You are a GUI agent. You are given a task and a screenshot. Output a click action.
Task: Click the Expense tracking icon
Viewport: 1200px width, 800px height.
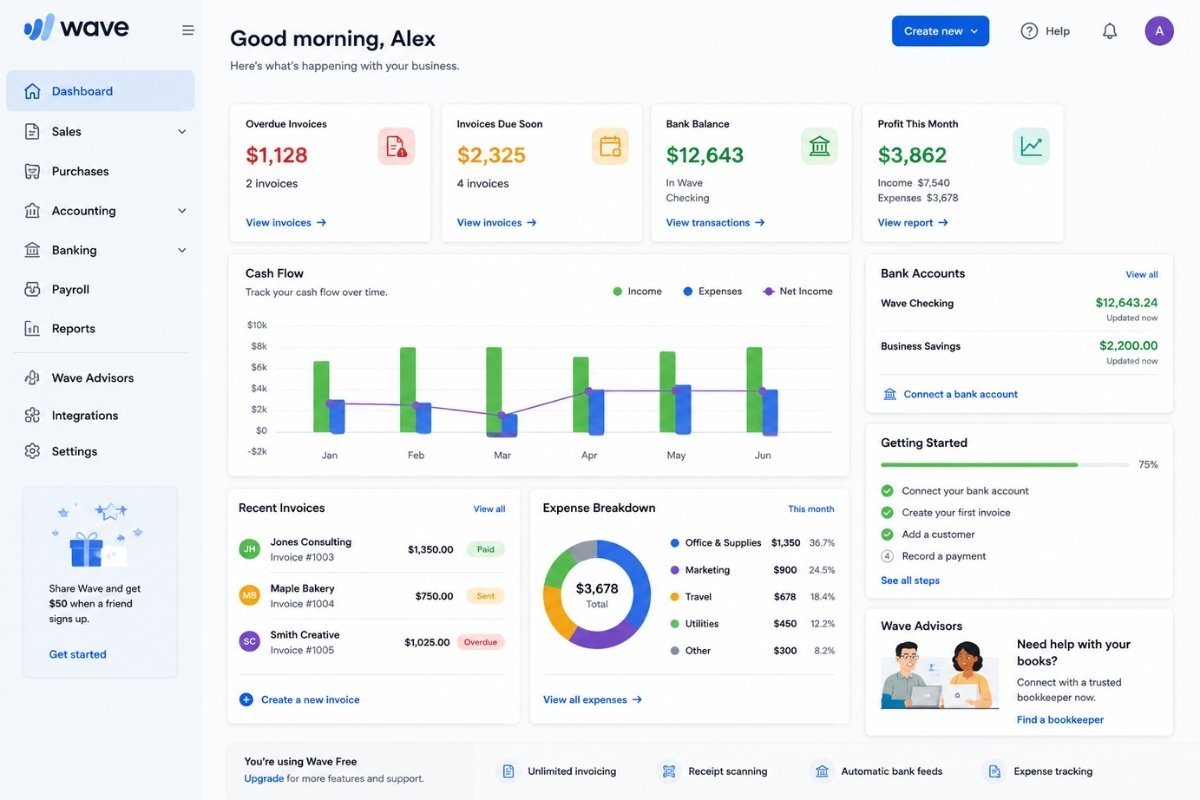993,771
